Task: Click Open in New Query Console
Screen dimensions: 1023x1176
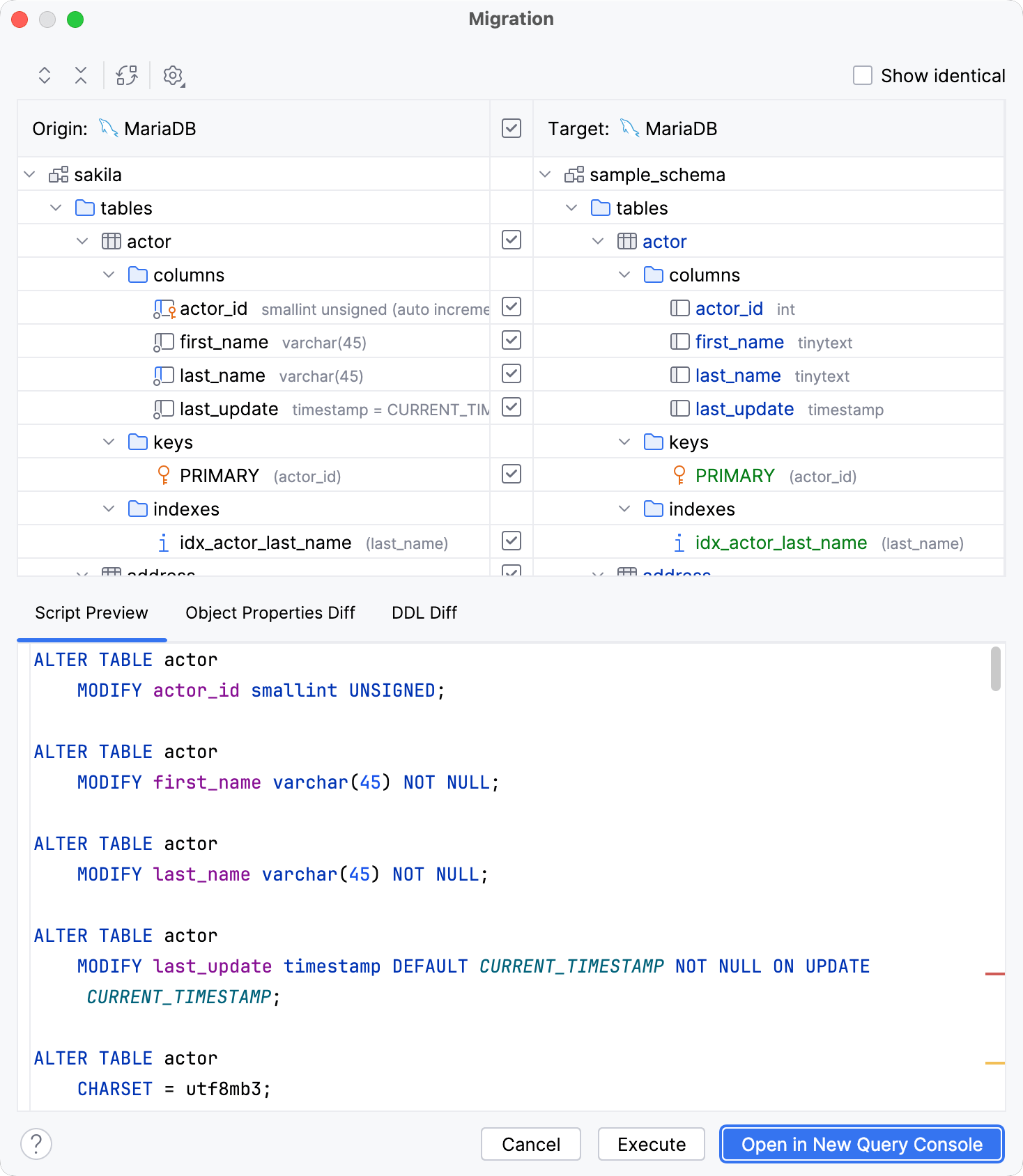Action: coord(861,1145)
